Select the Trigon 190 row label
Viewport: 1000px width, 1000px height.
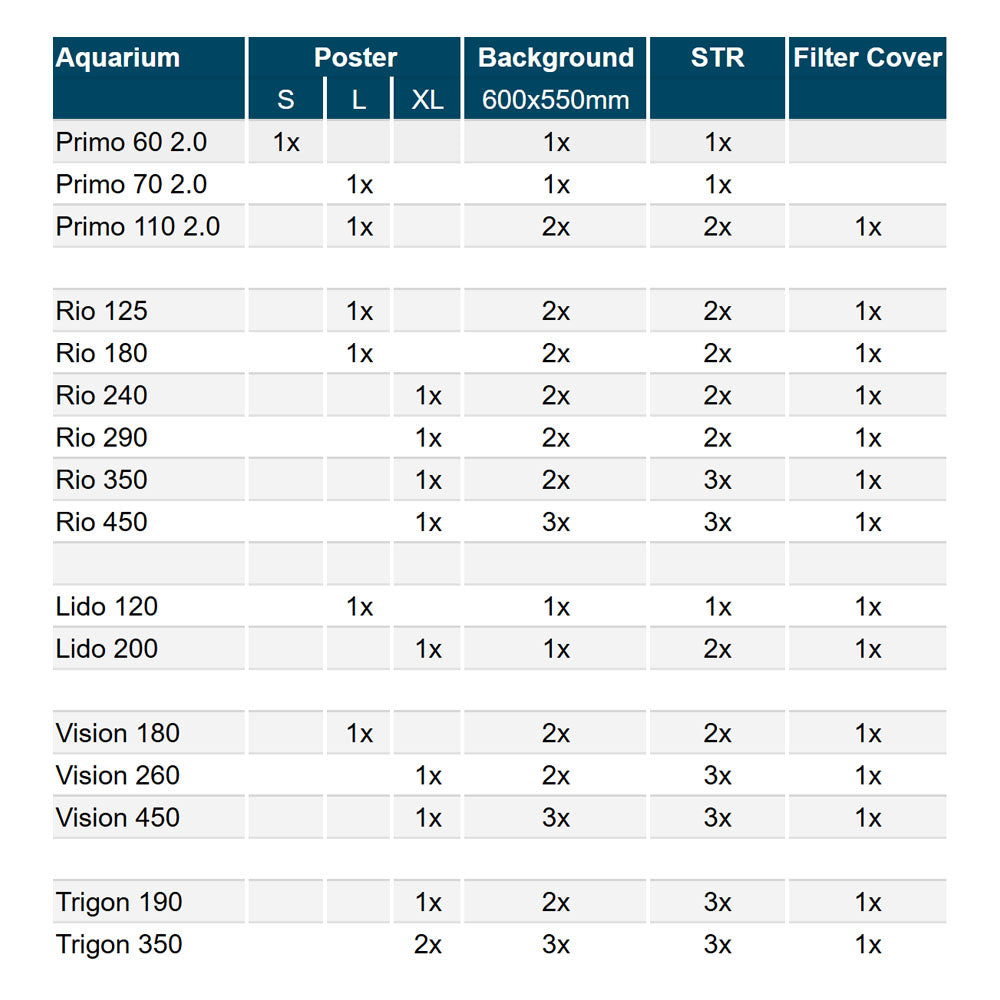tap(119, 902)
